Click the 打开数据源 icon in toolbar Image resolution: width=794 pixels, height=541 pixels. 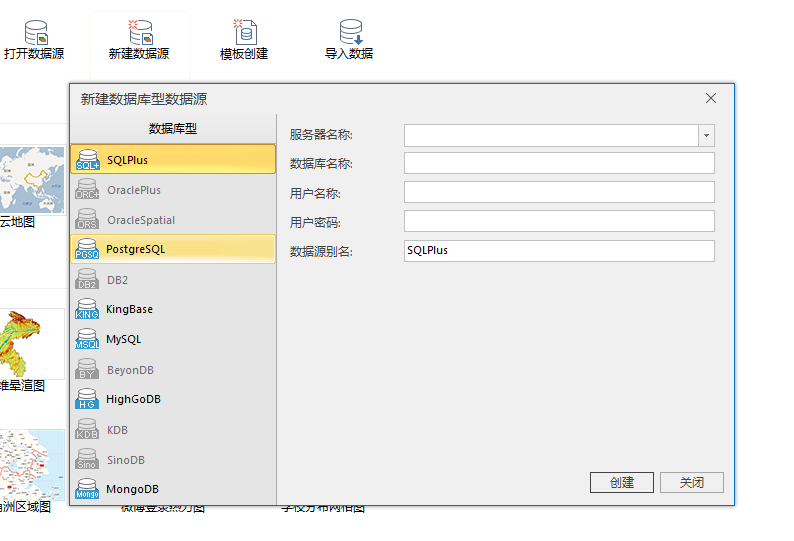tap(36, 32)
